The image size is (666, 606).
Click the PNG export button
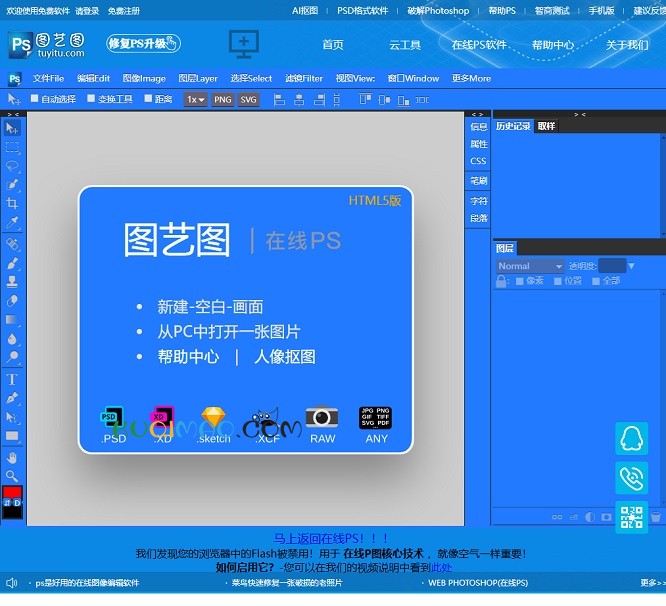coord(223,100)
